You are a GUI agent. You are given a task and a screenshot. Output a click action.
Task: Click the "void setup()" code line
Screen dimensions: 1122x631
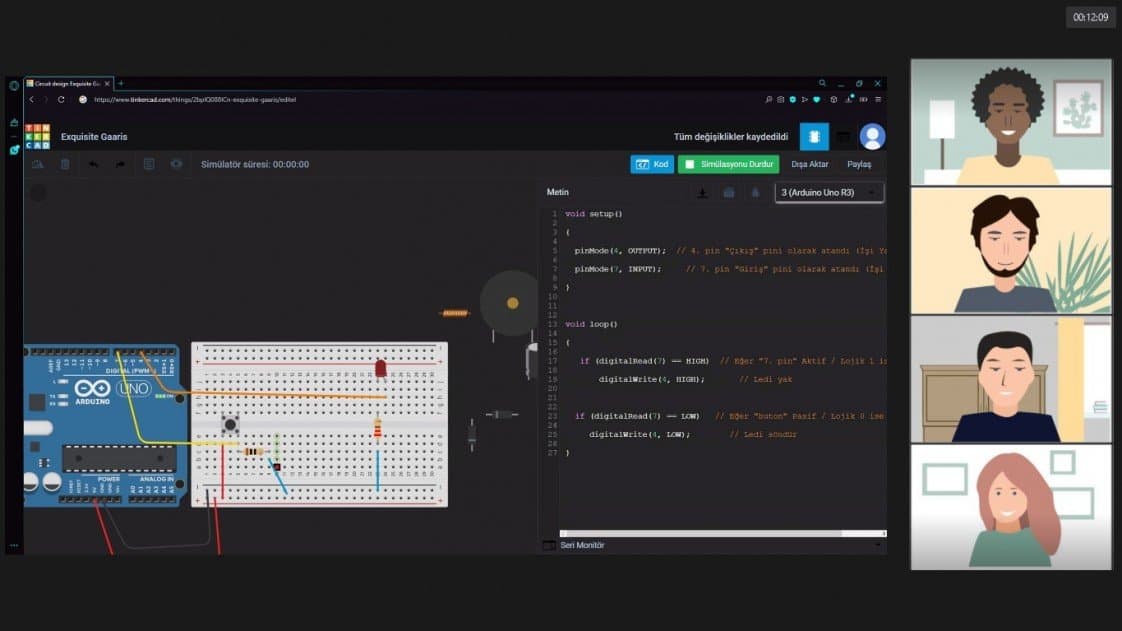593,214
